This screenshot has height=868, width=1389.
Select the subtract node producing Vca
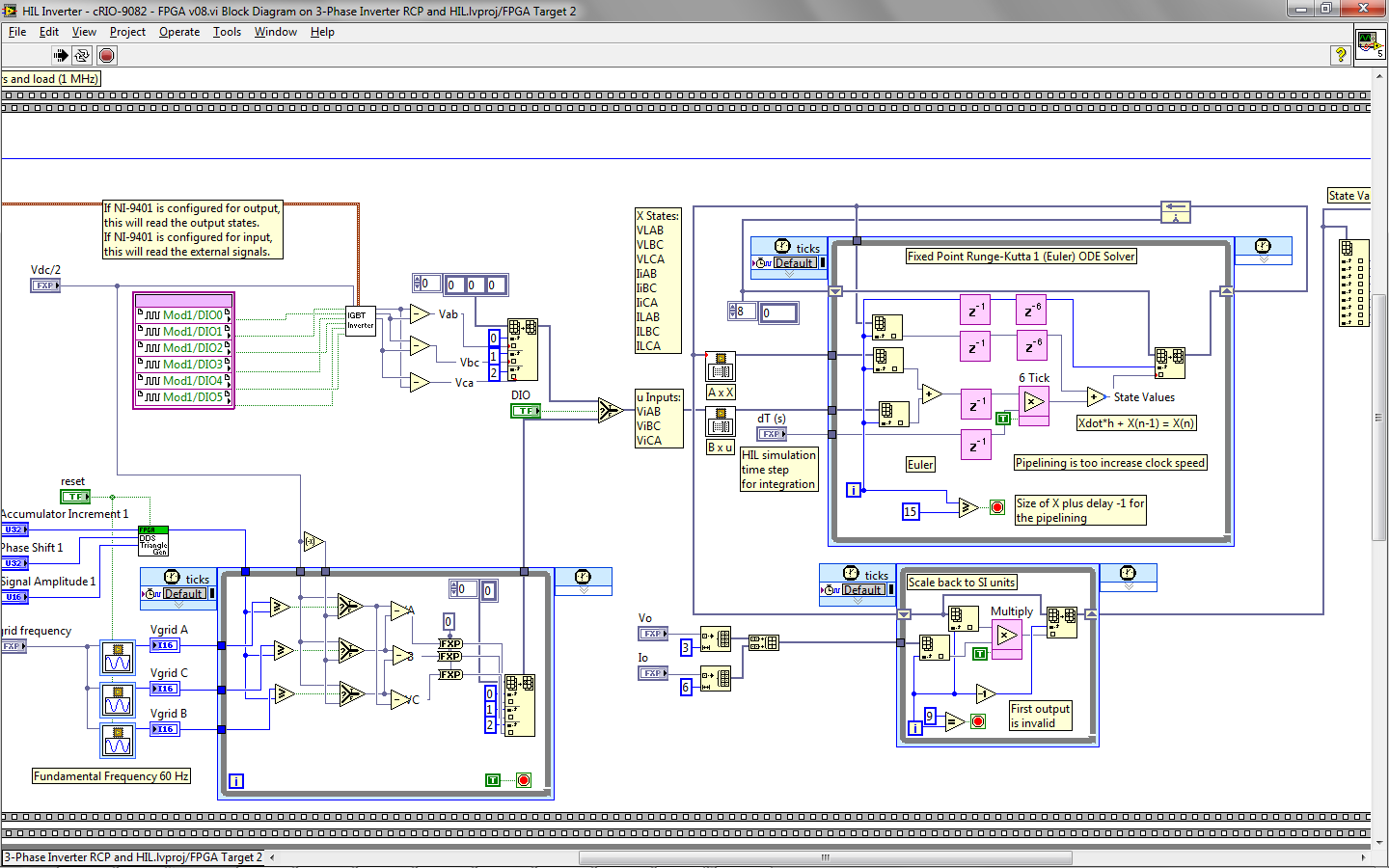tap(420, 383)
